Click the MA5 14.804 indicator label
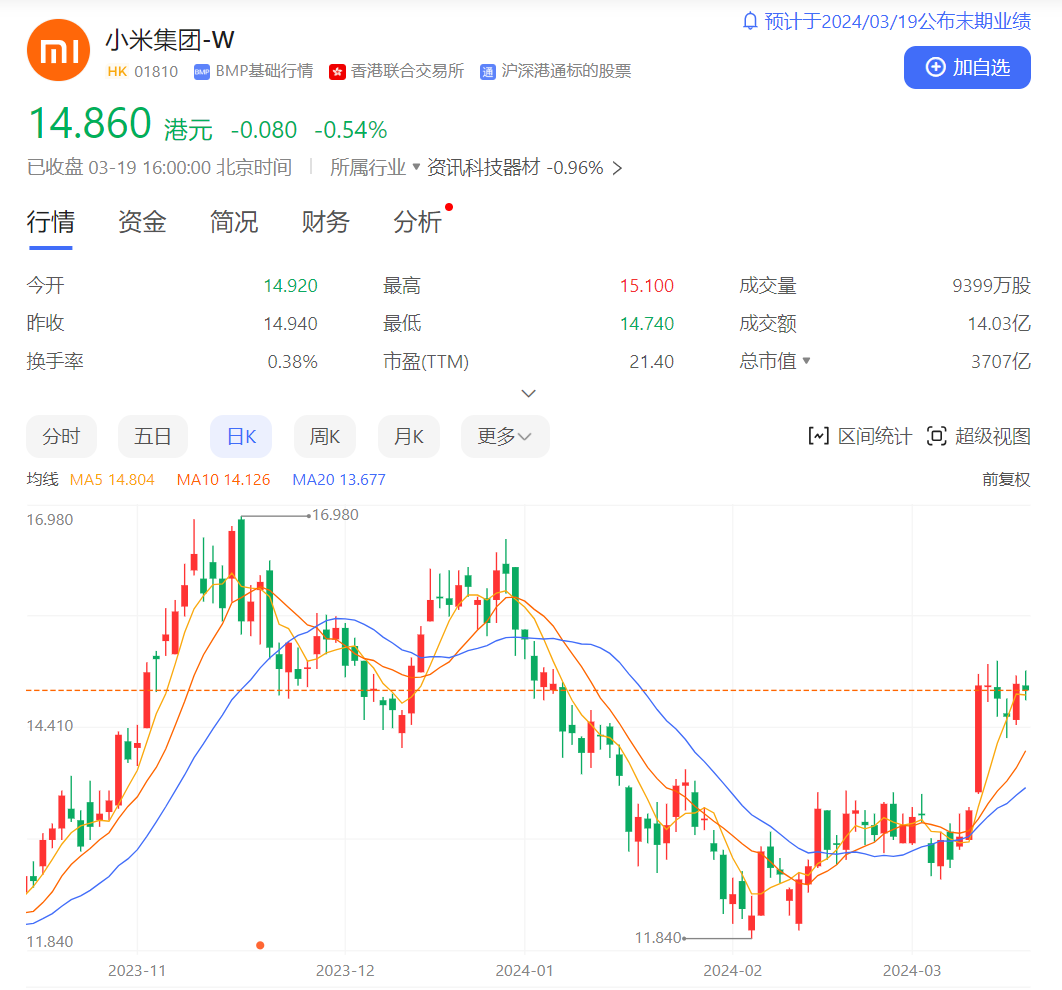The width and height of the screenshot is (1062, 990). pyautogui.click(x=112, y=479)
